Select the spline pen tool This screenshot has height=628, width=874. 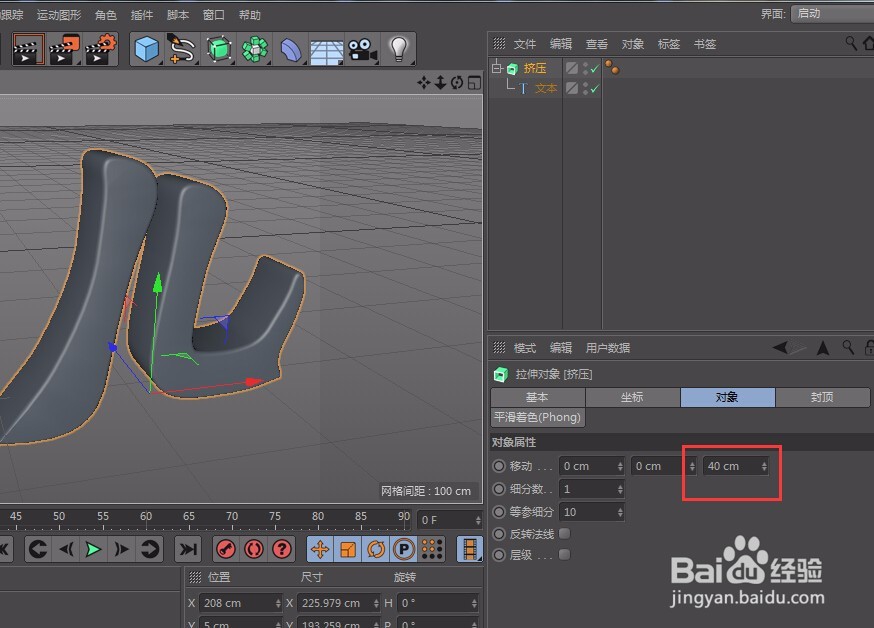182,49
